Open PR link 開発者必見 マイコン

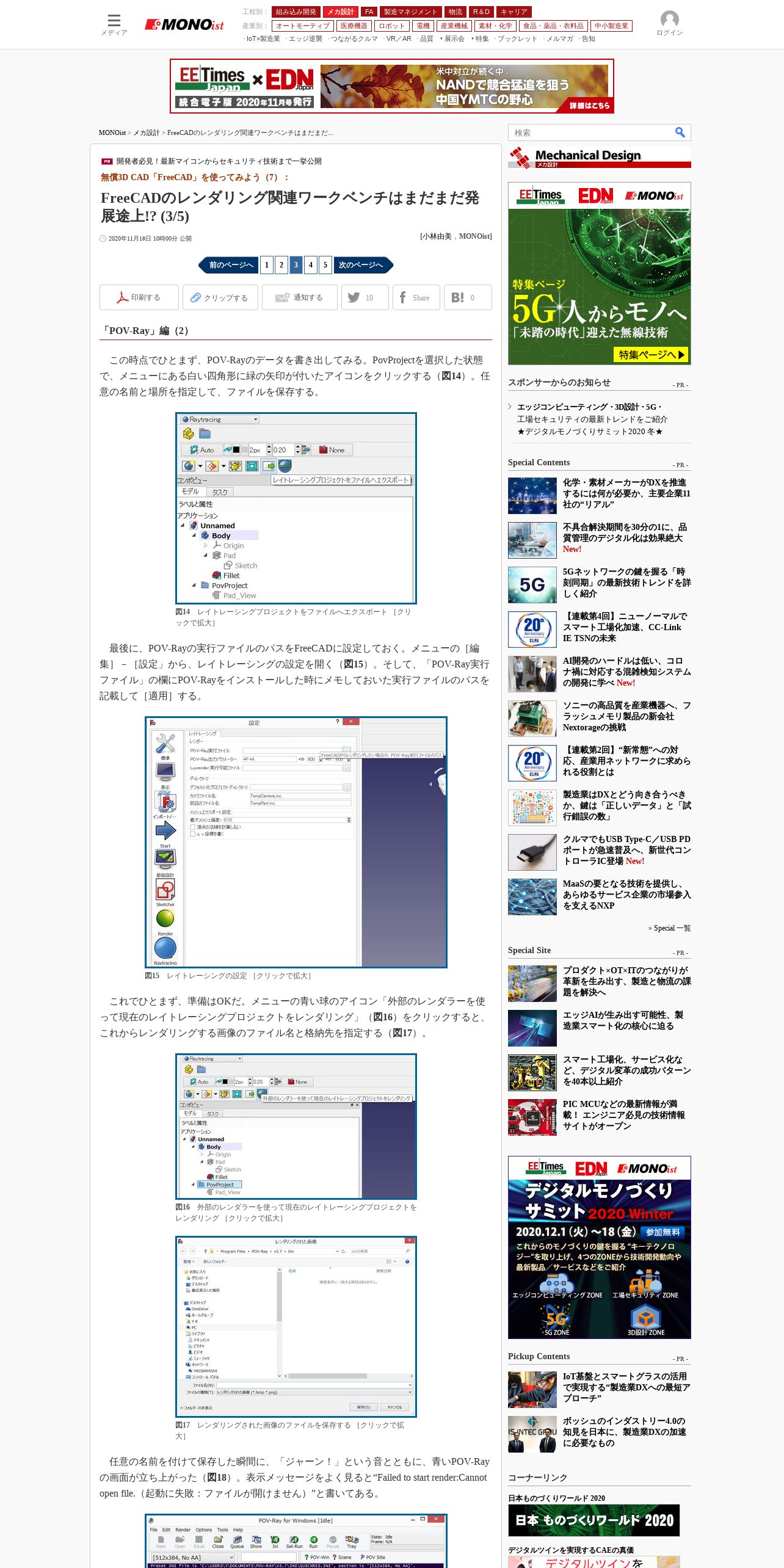tap(219, 161)
